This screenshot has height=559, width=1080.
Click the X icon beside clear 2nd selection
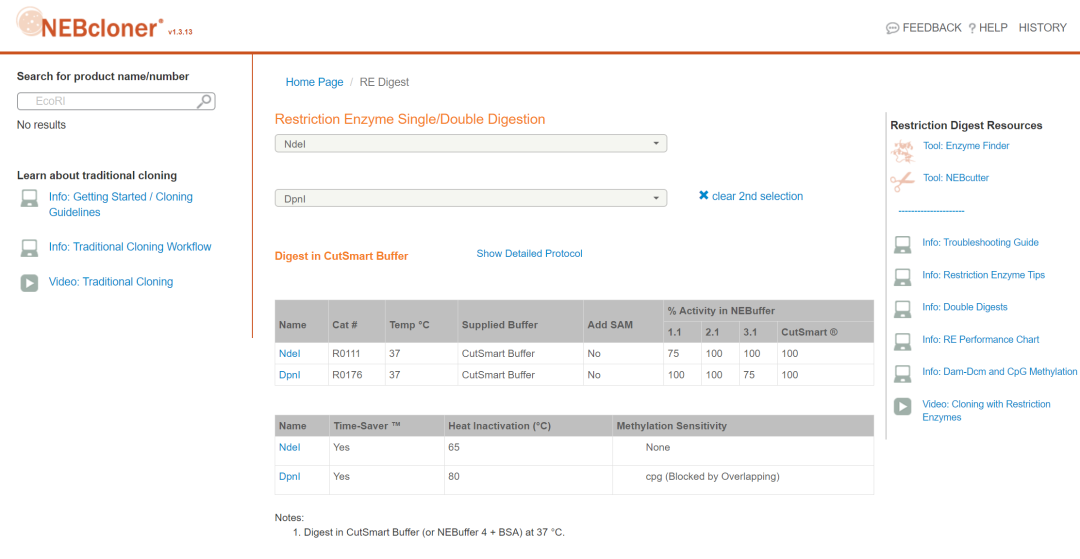click(703, 196)
